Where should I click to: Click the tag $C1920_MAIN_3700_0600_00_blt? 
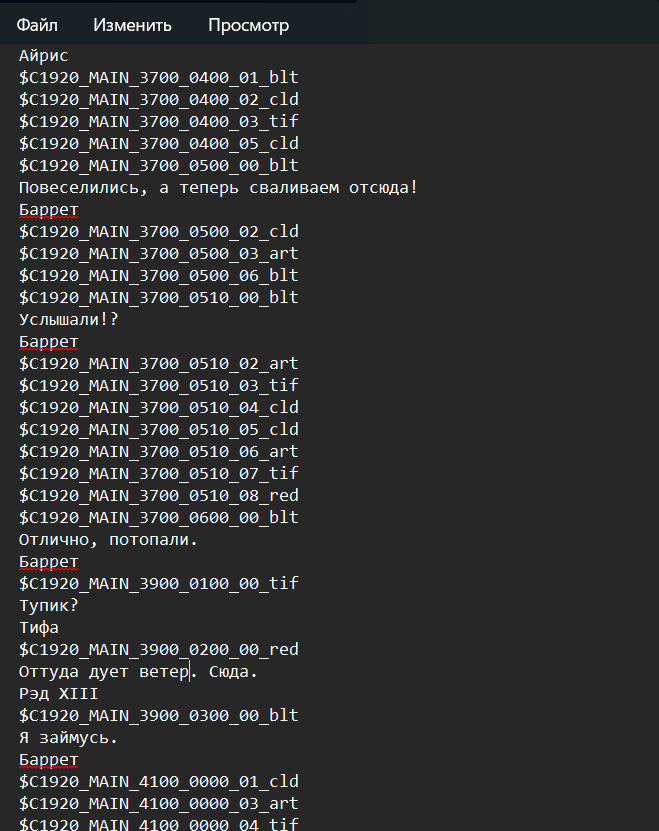click(159, 518)
